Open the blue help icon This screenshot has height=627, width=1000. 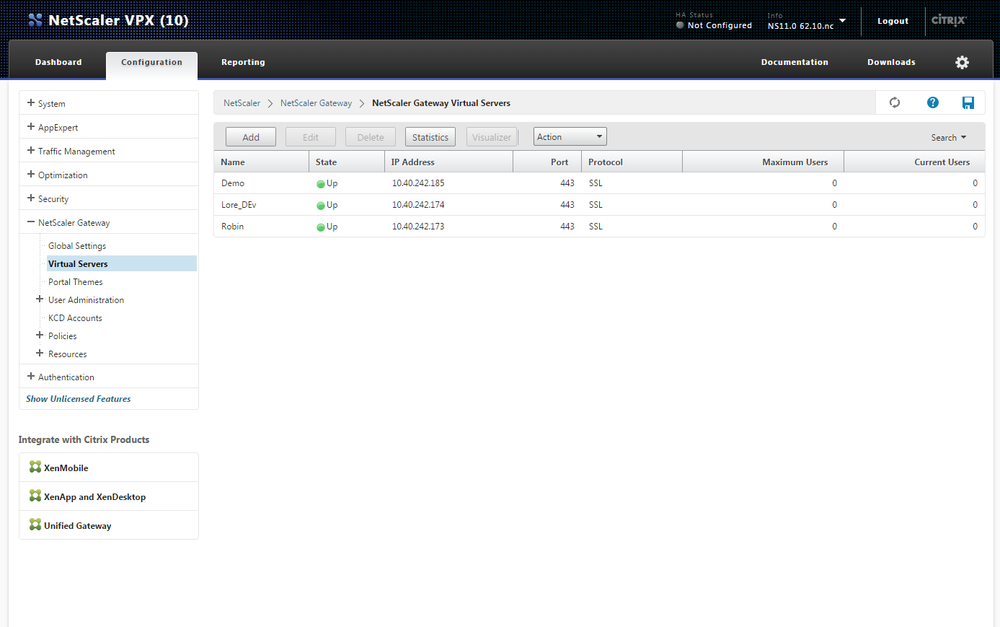tap(932, 102)
